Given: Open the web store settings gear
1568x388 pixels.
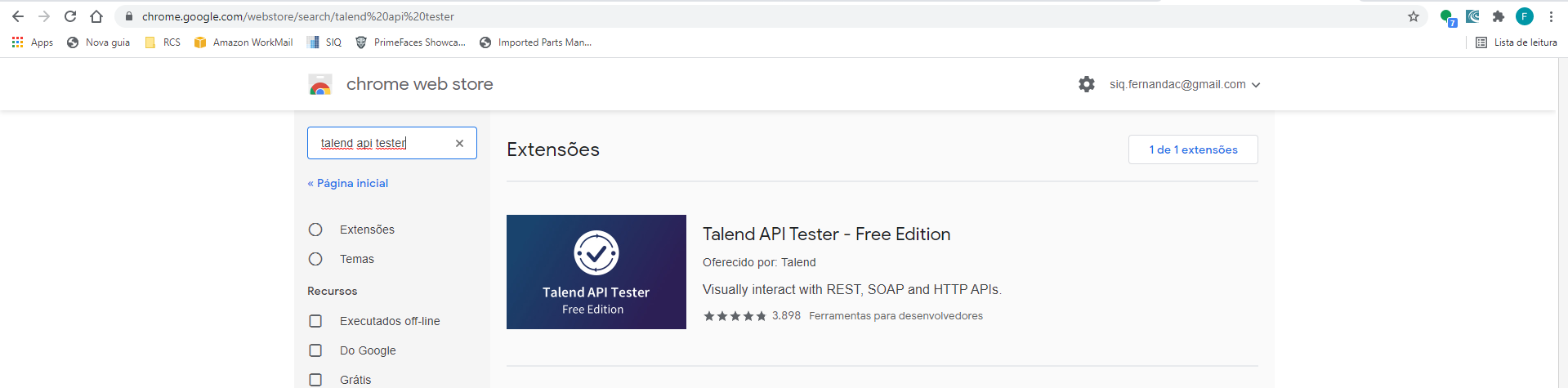Looking at the screenshot, I should pyautogui.click(x=1087, y=84).
